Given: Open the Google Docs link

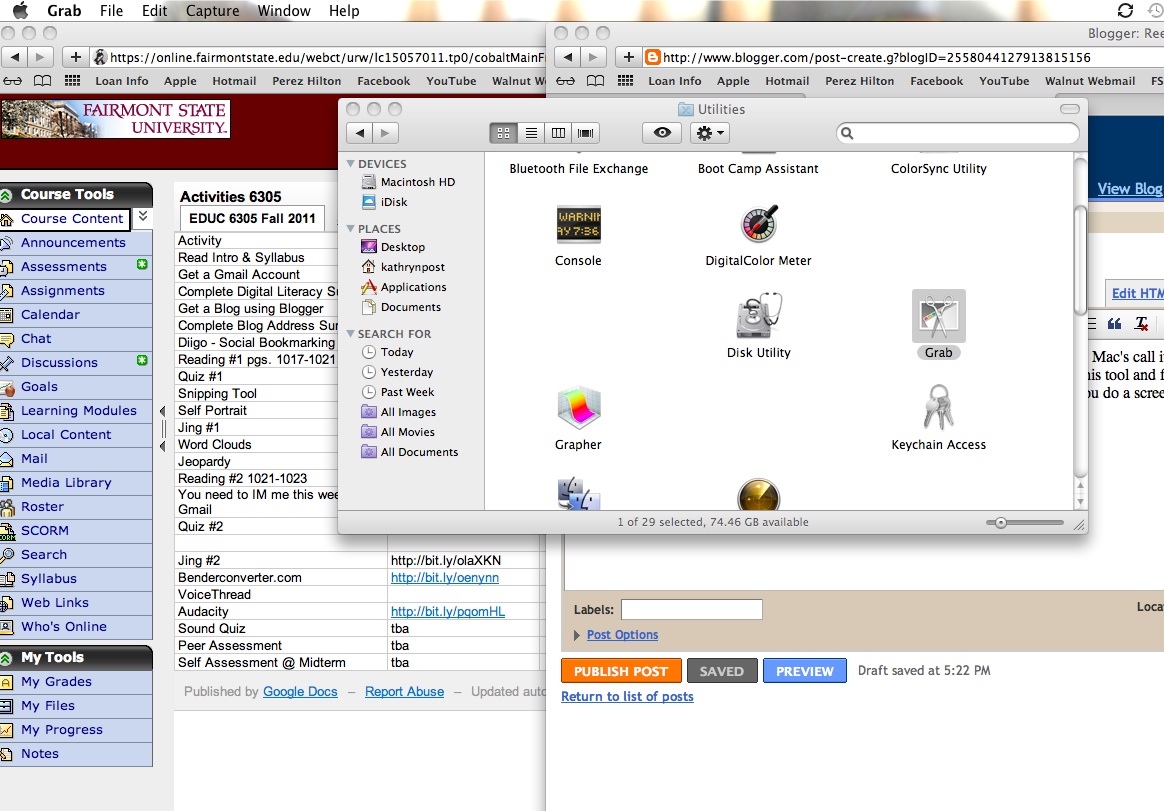Looking at the screenshot, I should 300,691.
